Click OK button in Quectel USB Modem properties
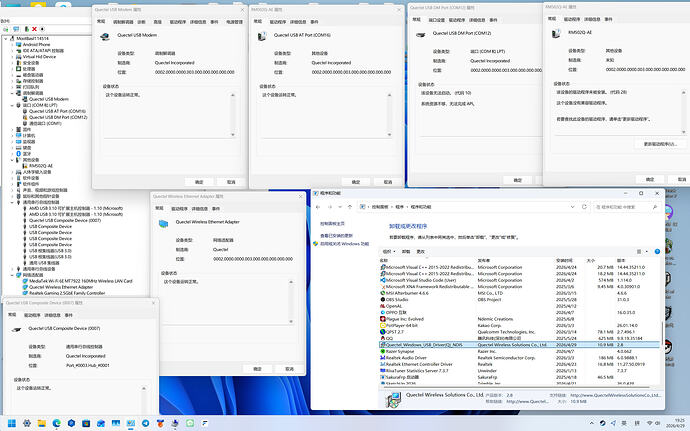The height and width of the screenshot is (431, 690). coord(199,182)
